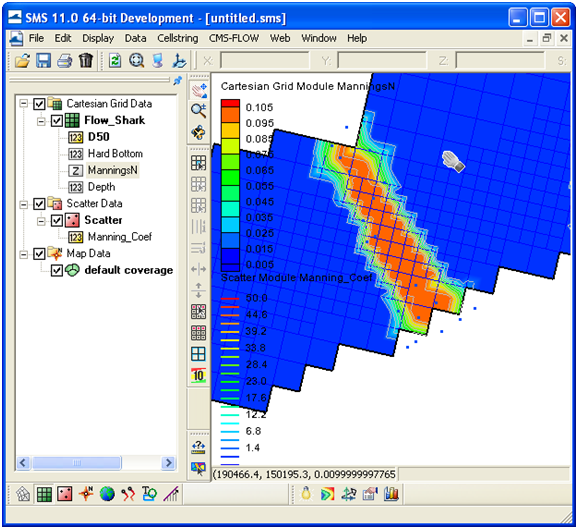Viewport: 578px width, 529px height.
Task: Click the orange 0.095 legend color swatch
Action: tap(230, 115)
